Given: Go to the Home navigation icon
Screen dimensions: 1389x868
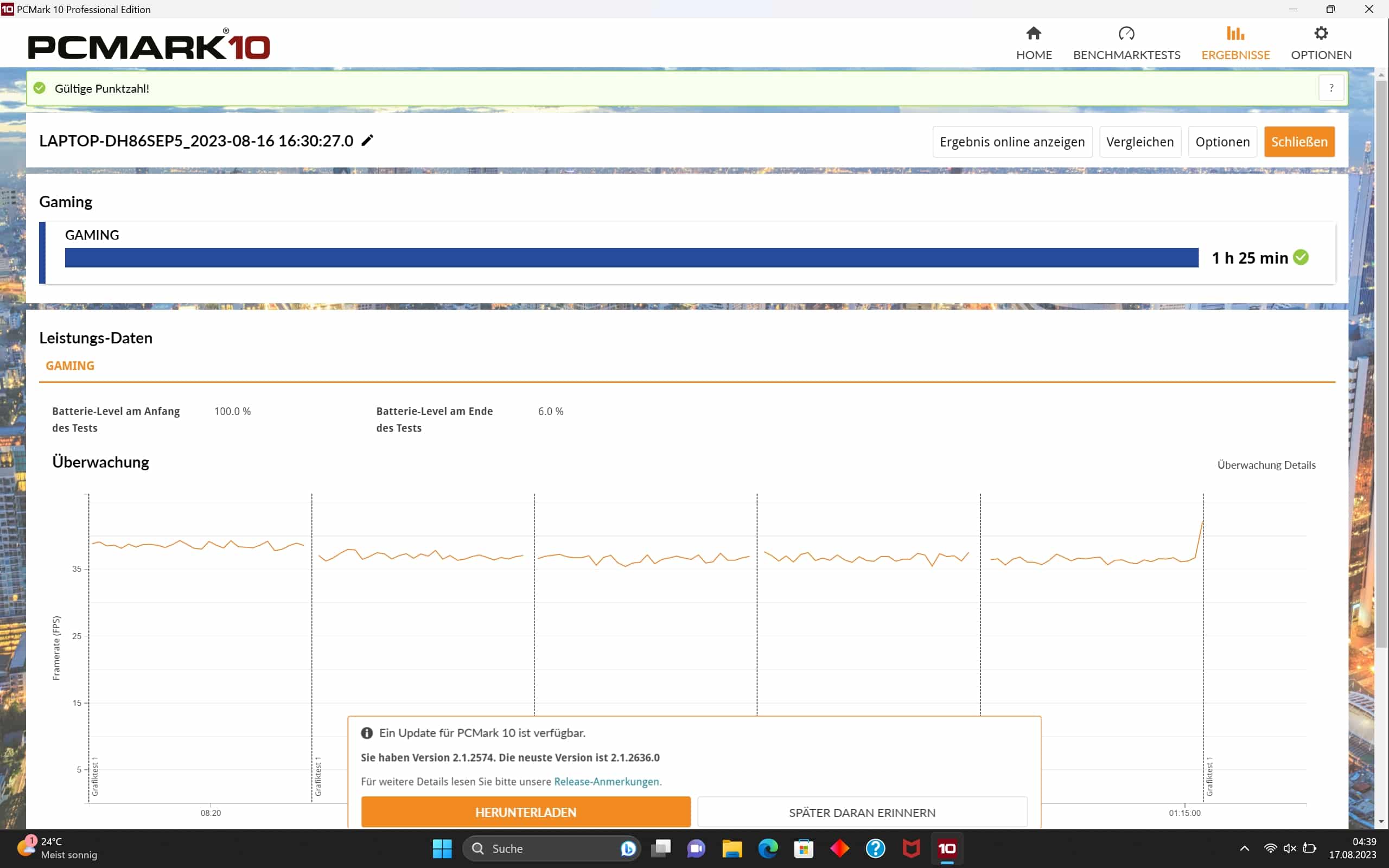Looking at the screenshot, I should [1033, 34].
